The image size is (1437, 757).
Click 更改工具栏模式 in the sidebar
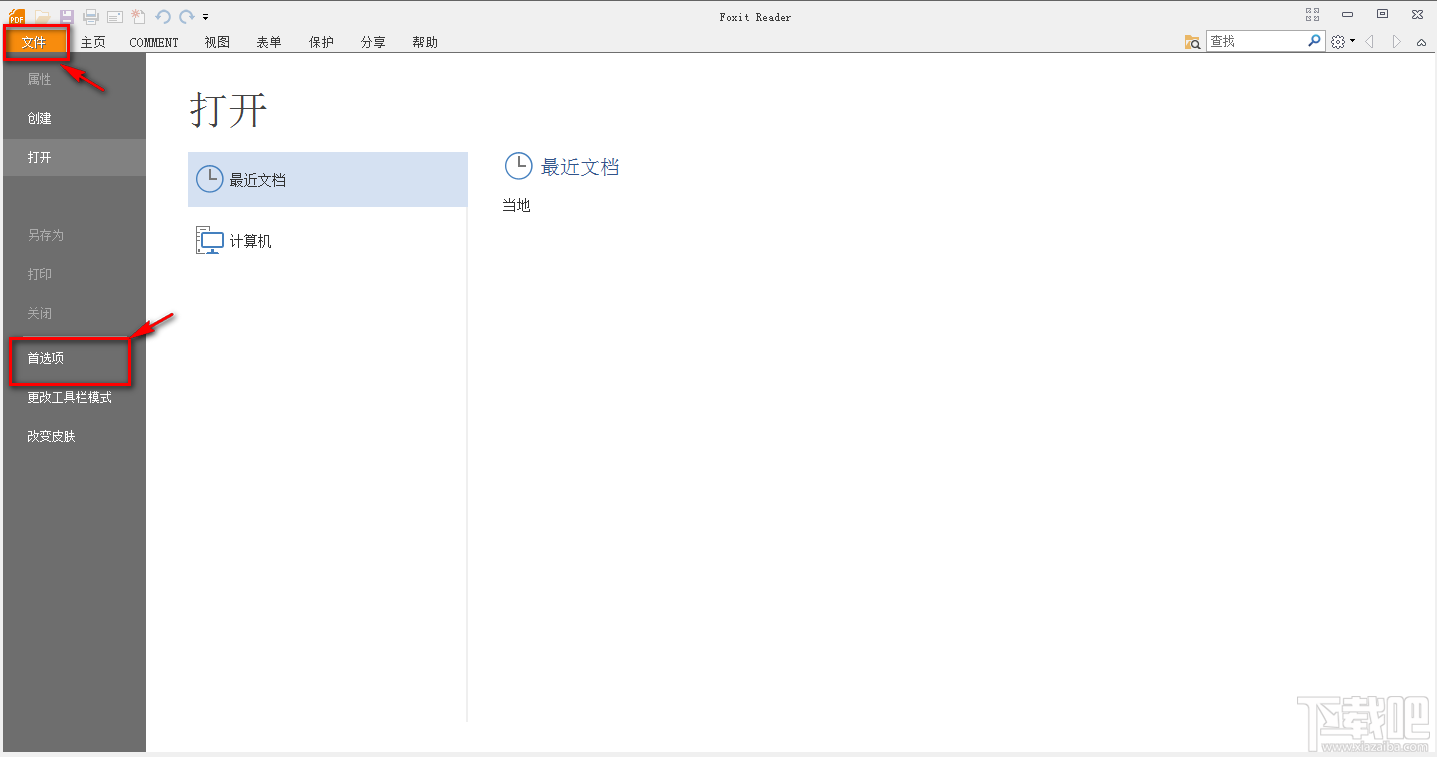point(74,397)
